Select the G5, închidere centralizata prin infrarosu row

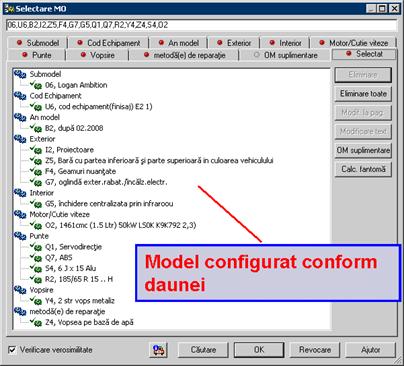click(109, 204)
